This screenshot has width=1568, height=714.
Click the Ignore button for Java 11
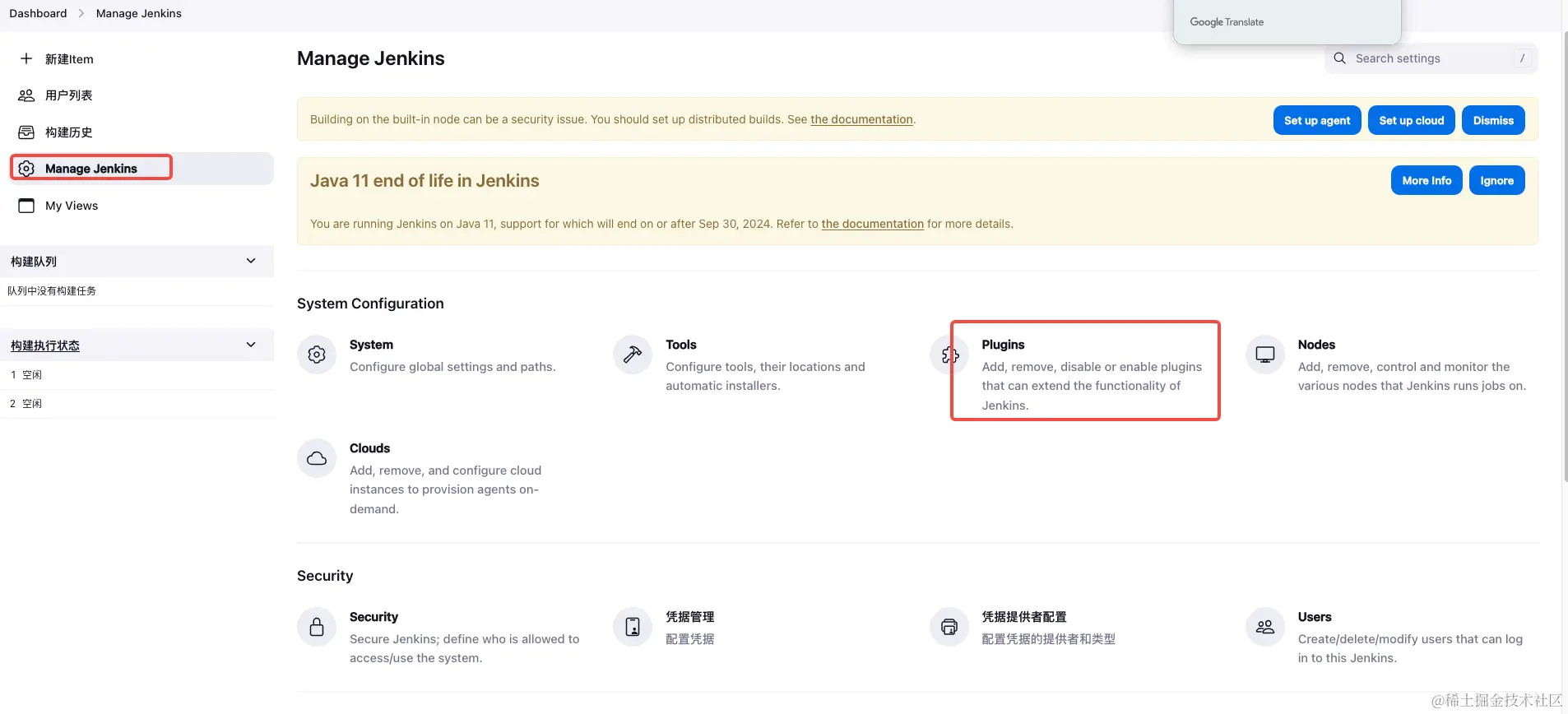1496,181
